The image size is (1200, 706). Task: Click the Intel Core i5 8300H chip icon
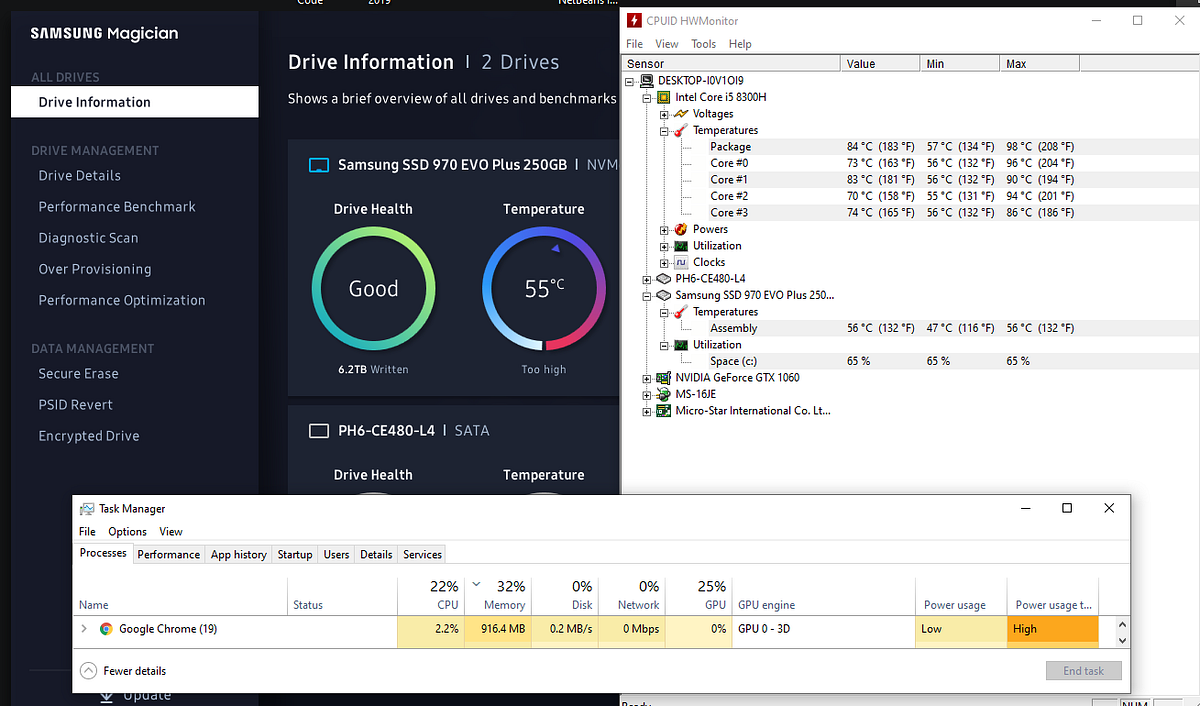pos(662,97)
